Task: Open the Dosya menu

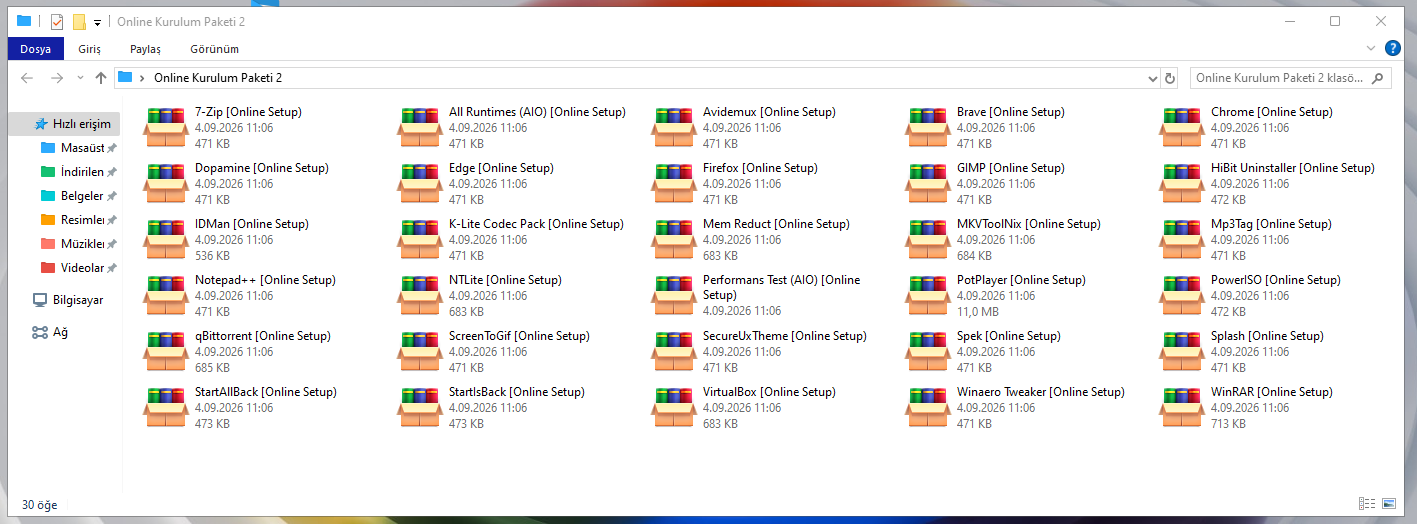Action: pyautogui.click(x=35, y=48)
